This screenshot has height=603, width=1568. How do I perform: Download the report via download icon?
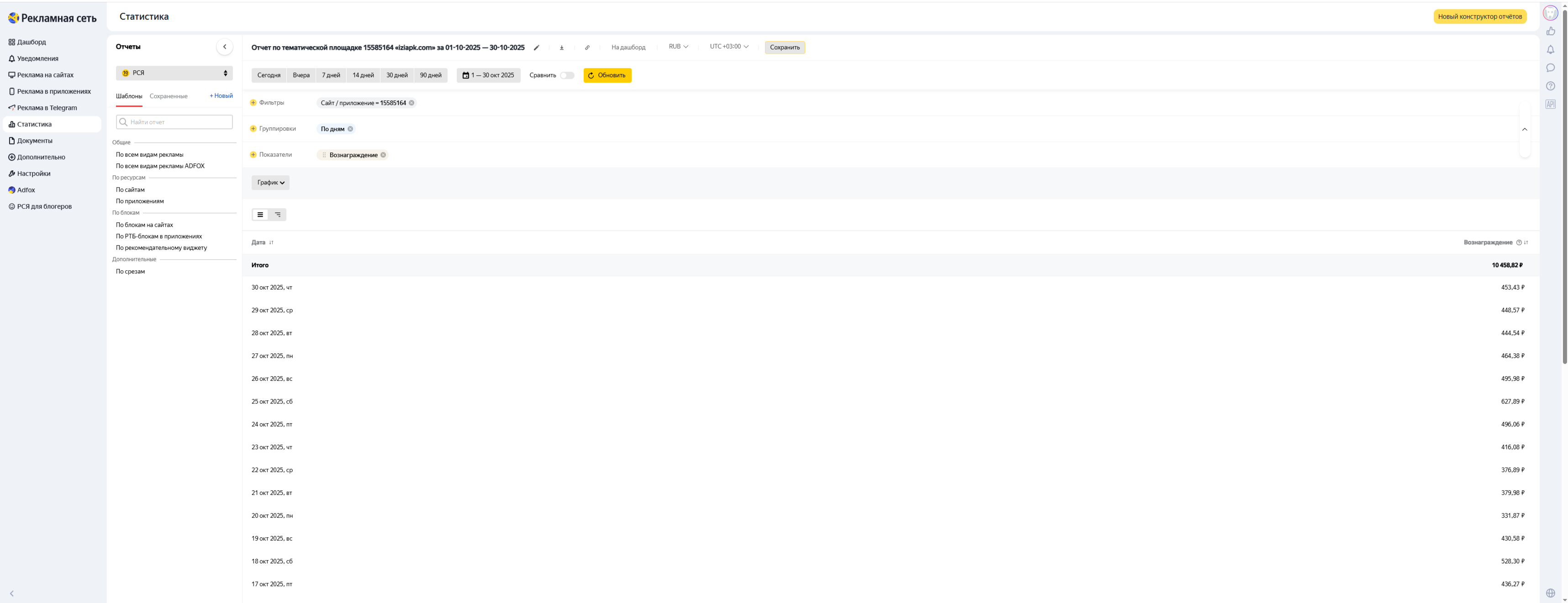pyautogui.click(x=561, y=47)
